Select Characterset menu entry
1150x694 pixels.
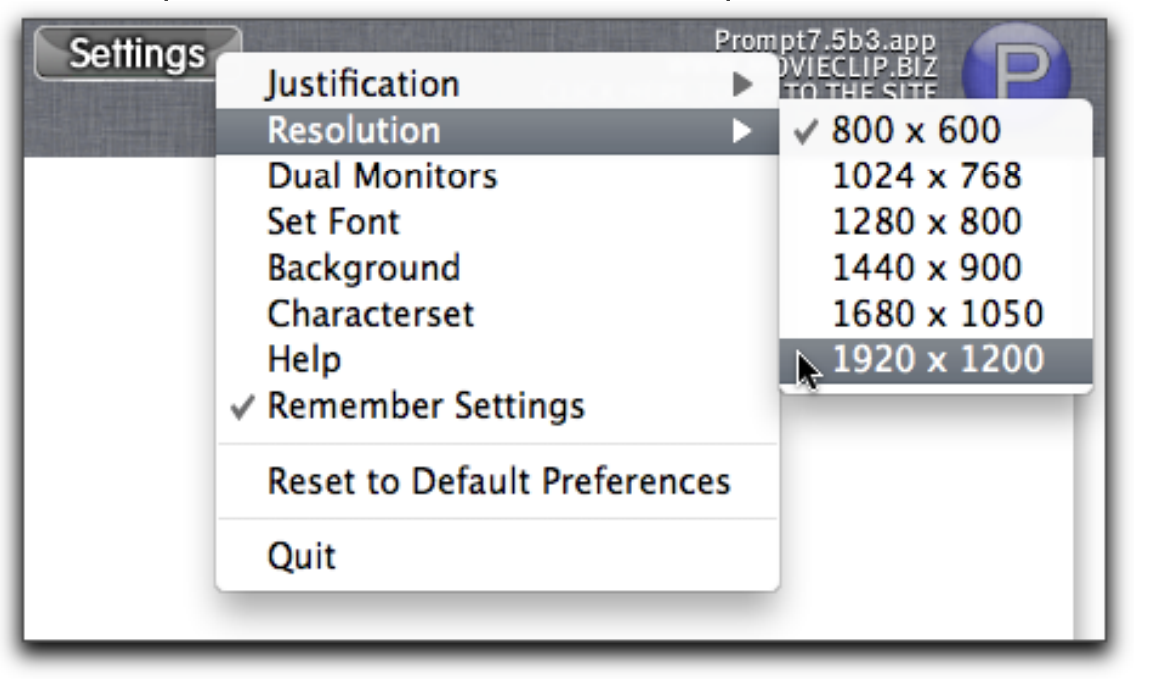370,314
